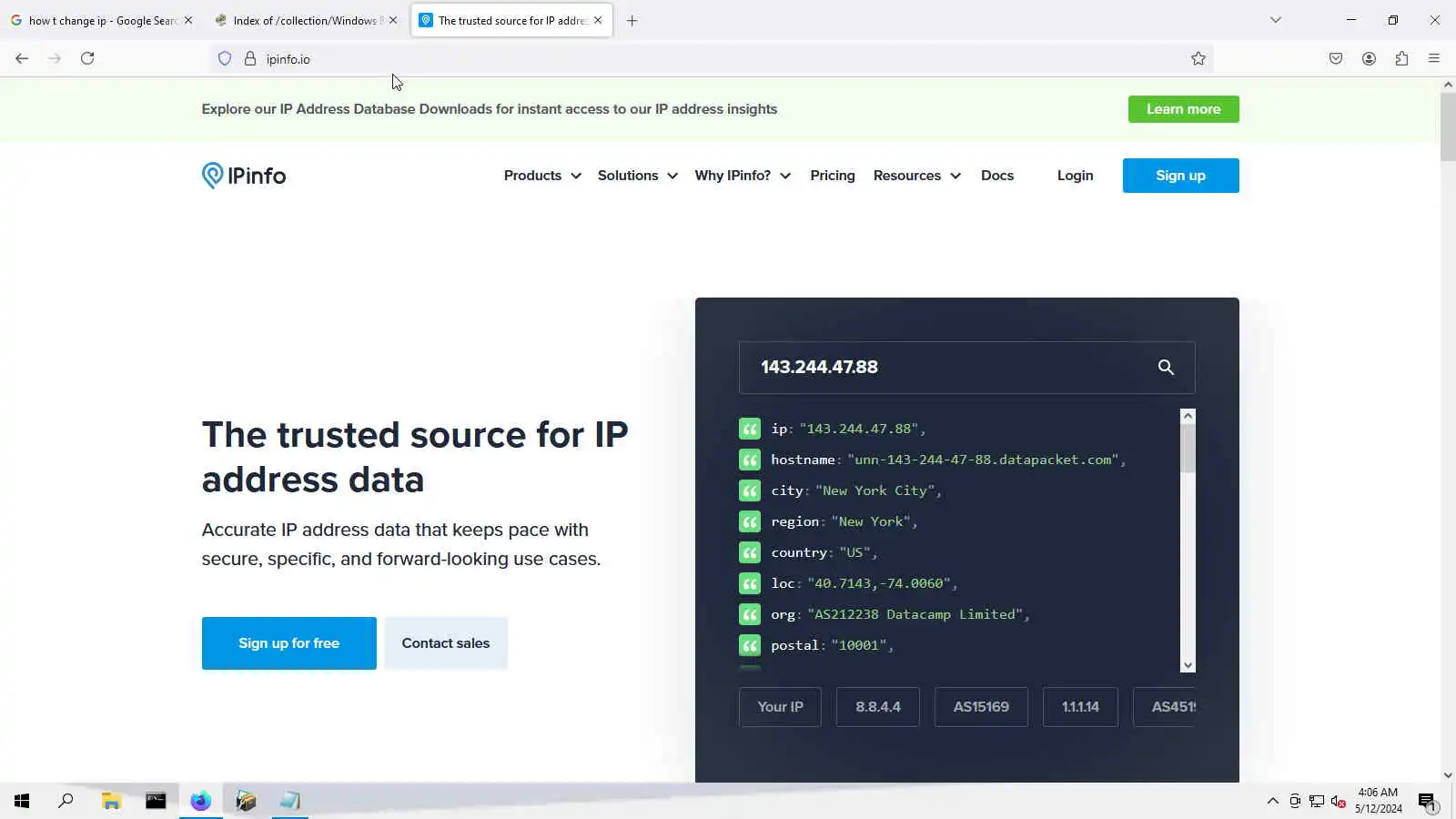1456x819 pixels.
Task: Expand the Products dropdown menu
Action: pos(542,176)
